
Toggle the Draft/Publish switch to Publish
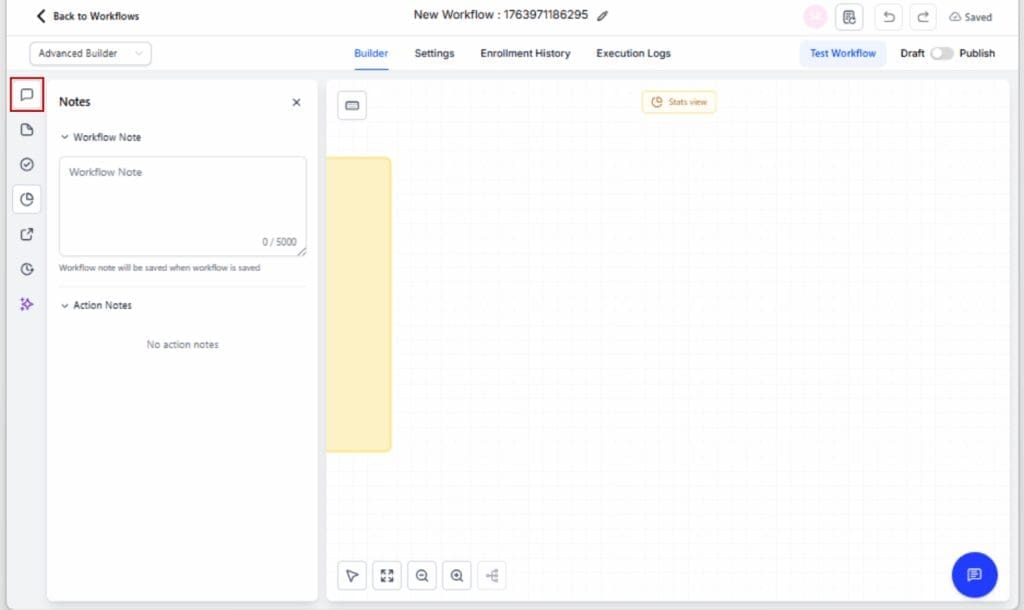click(941, 53)
